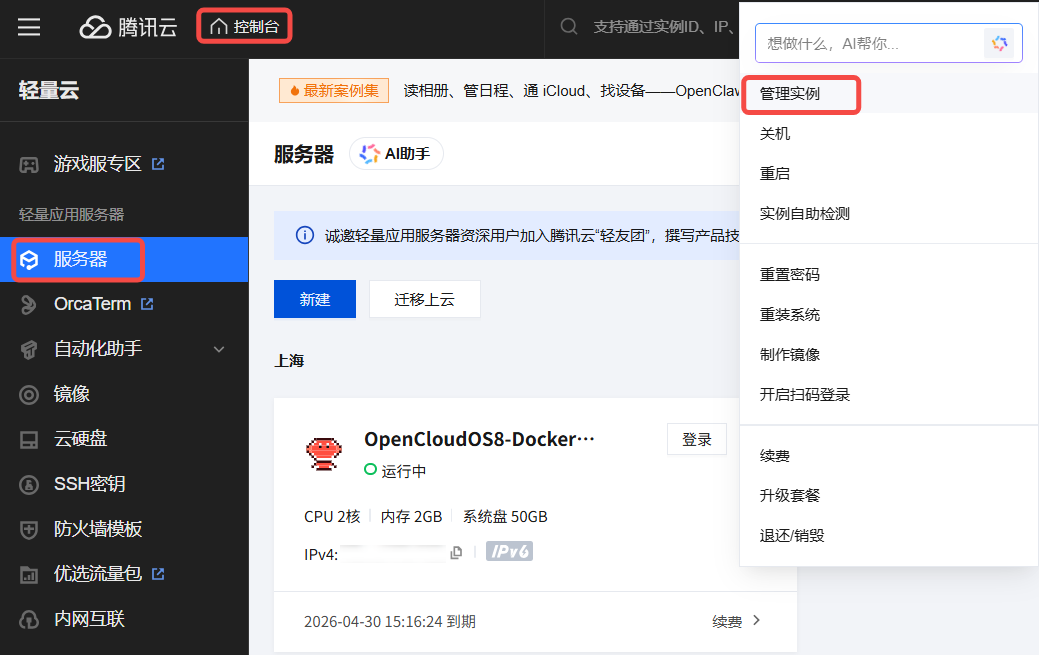Image resolution: width=1039 pixels, height=655 pixels.
Task: Click the info icon in notice banner
Action: point(304,235)
